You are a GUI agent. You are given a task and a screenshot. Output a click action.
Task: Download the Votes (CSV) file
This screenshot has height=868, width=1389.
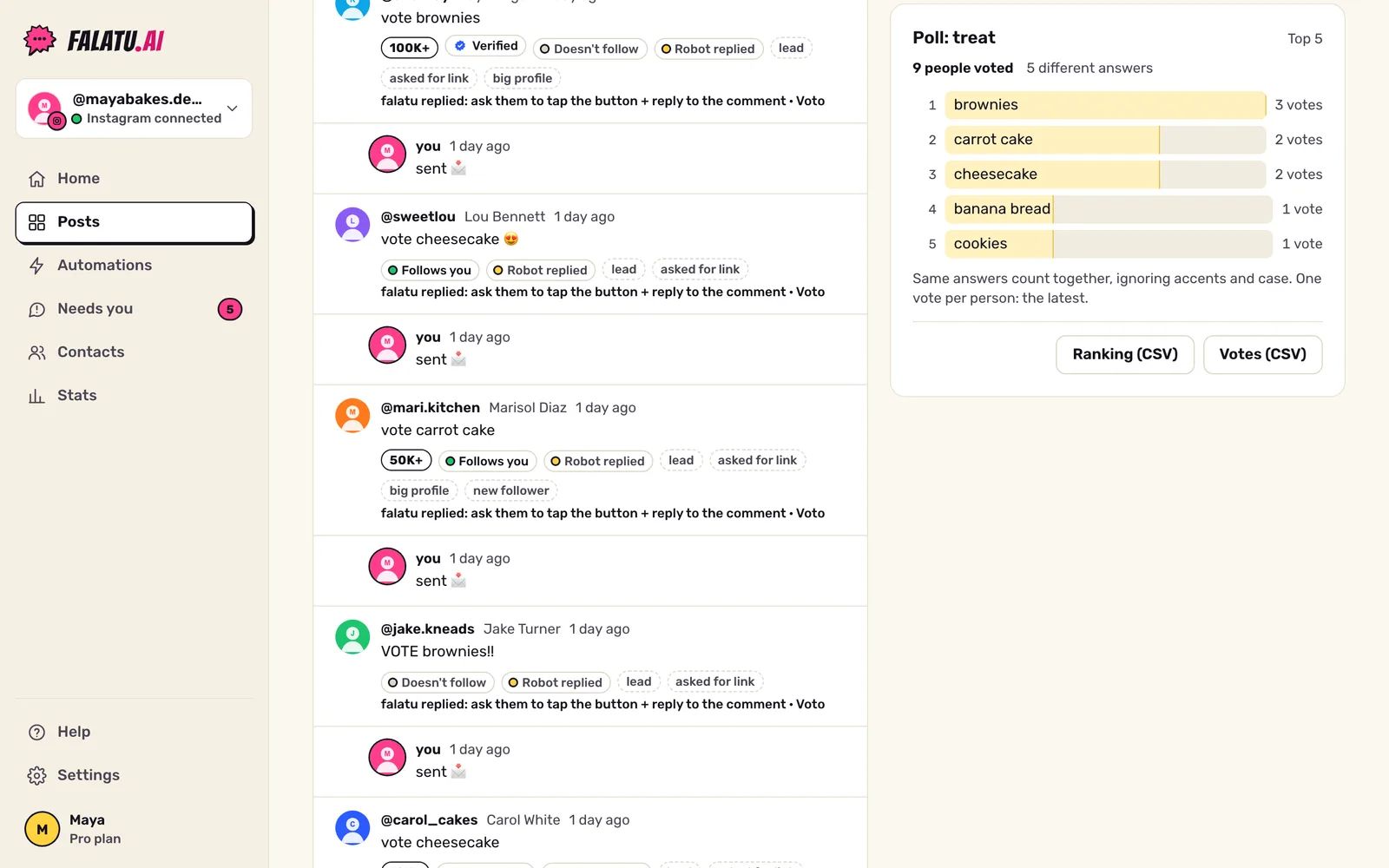click(x=1262, y=354)
